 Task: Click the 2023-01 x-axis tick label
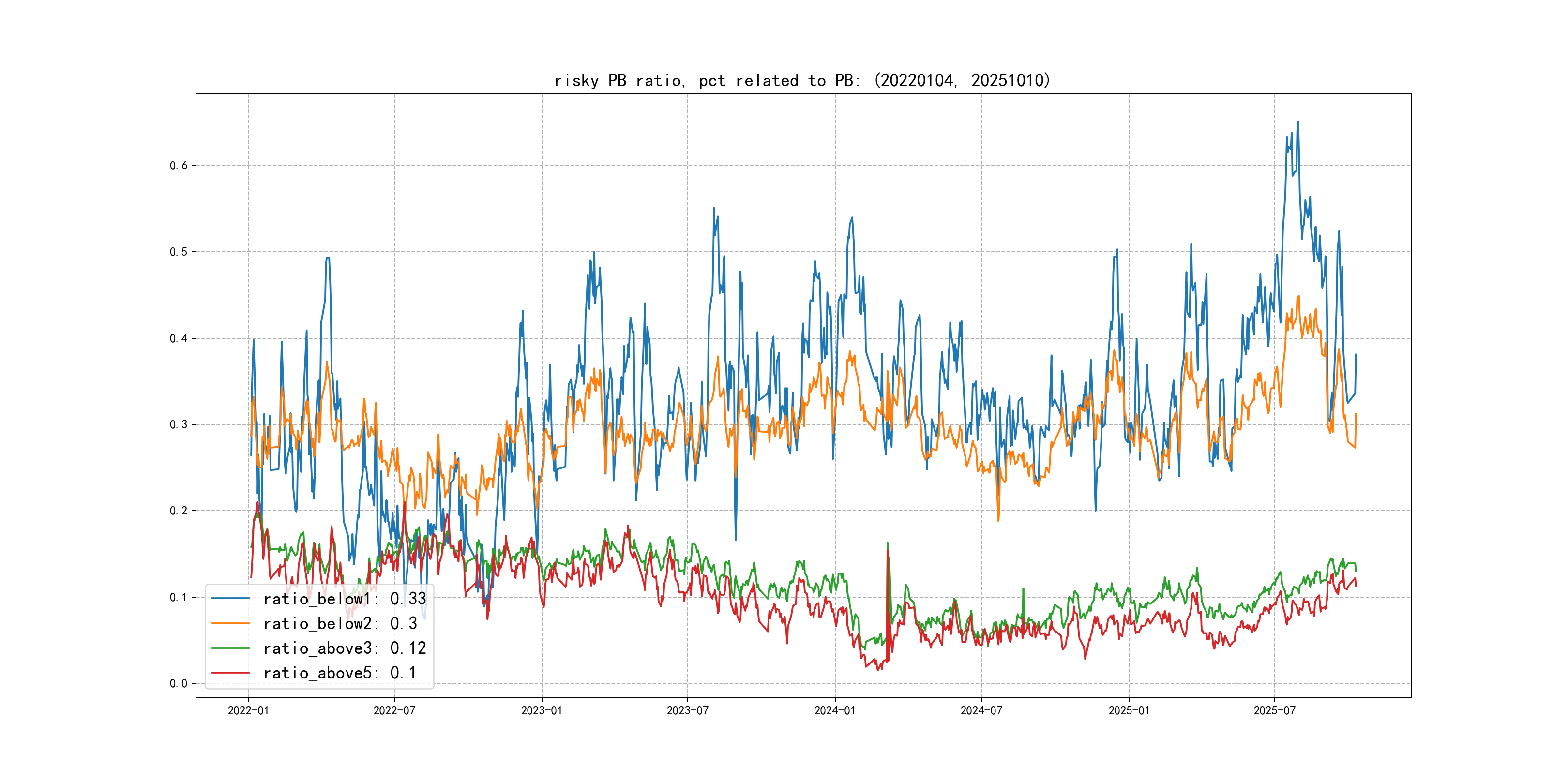pyautogui.click(x=541, y=710)
